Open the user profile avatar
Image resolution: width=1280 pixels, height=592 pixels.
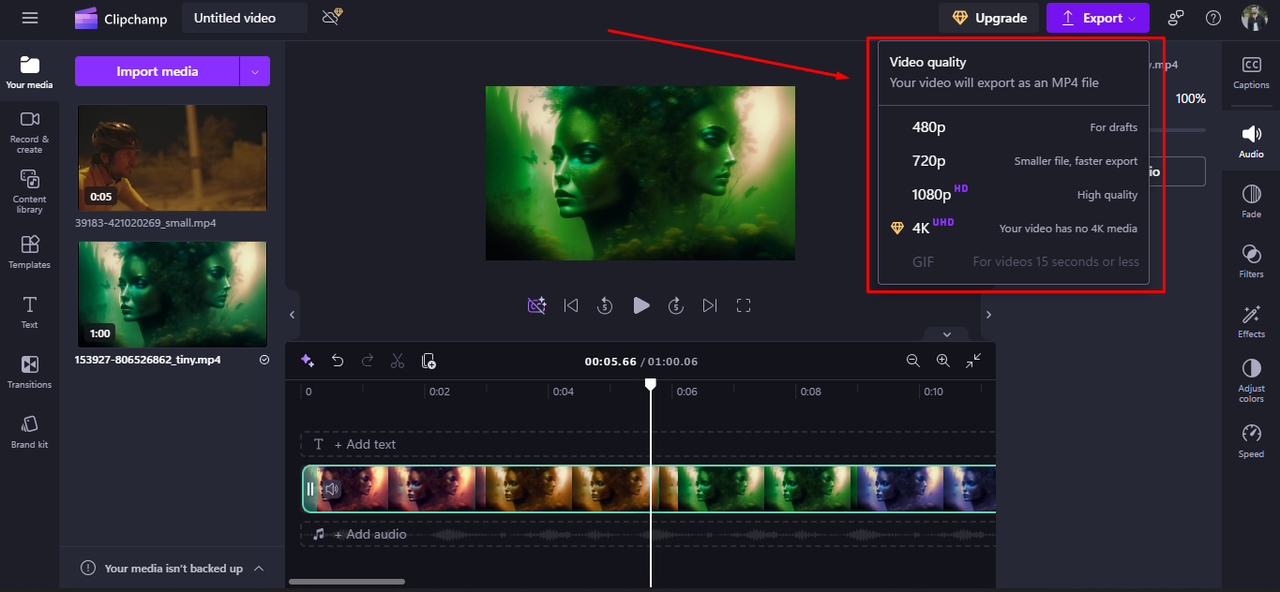pyautogui.click(x=1254, y=18)
